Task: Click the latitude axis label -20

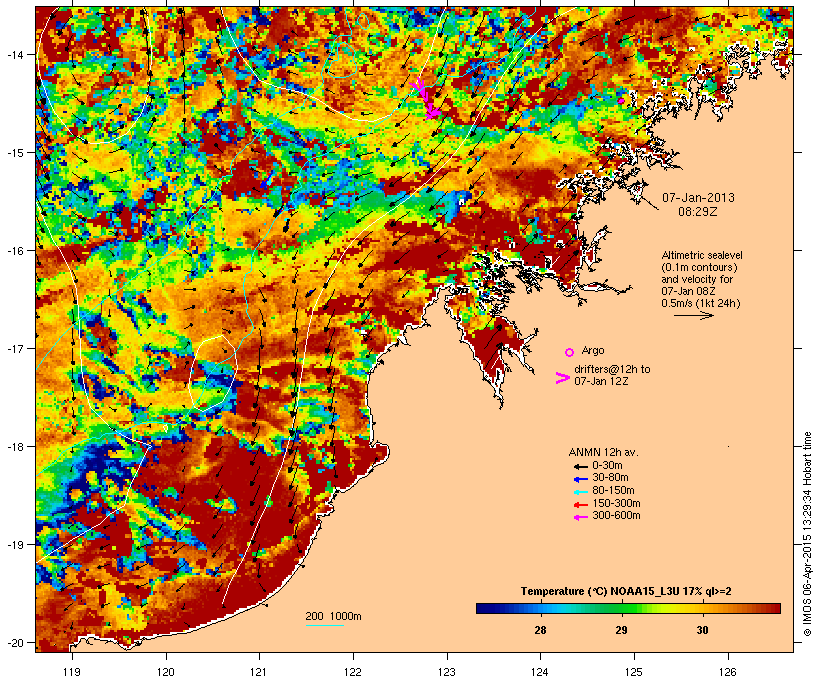Action: click(x=14, y=643)
